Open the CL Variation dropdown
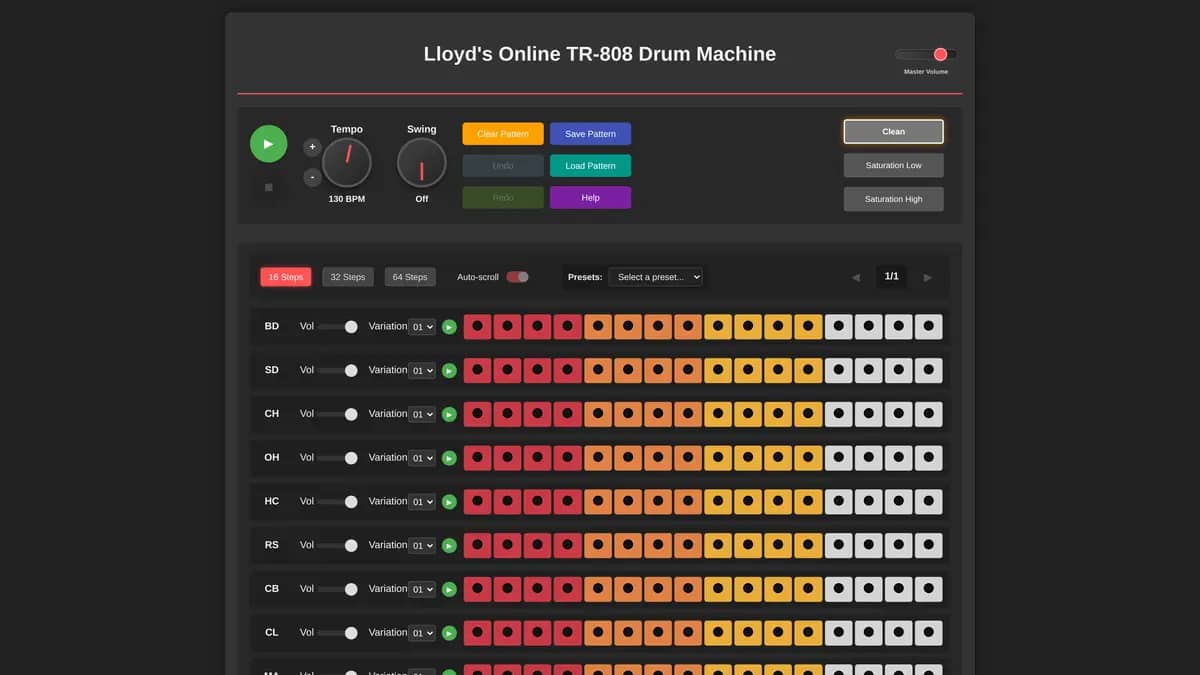1200x675 pixels. [x=422, y=633]
